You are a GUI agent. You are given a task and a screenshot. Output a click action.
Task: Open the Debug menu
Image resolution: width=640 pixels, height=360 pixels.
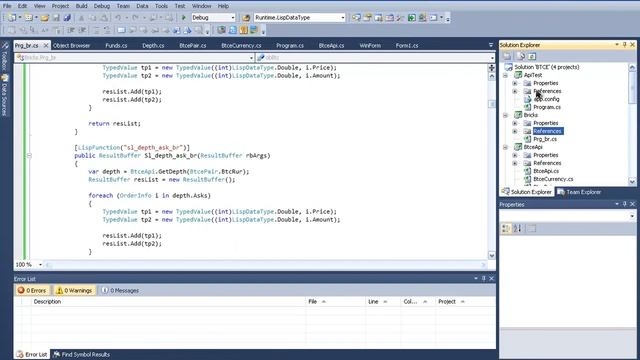tap(102, 6)
